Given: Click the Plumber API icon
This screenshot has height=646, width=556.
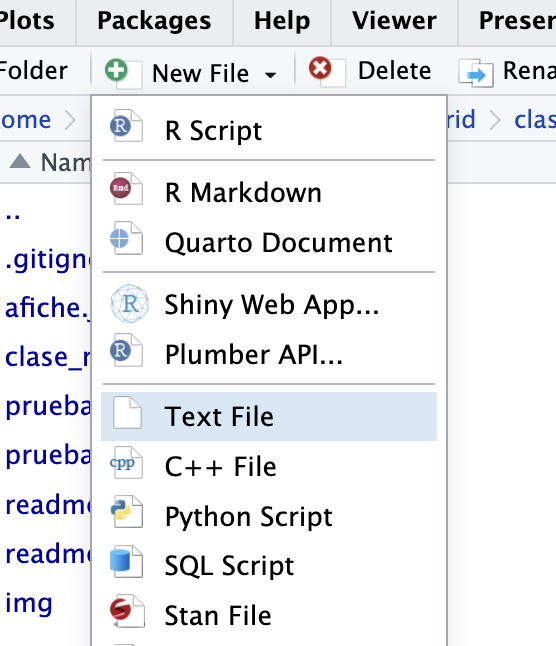Looking at the screenshot, I should click(x=126, y=350).
